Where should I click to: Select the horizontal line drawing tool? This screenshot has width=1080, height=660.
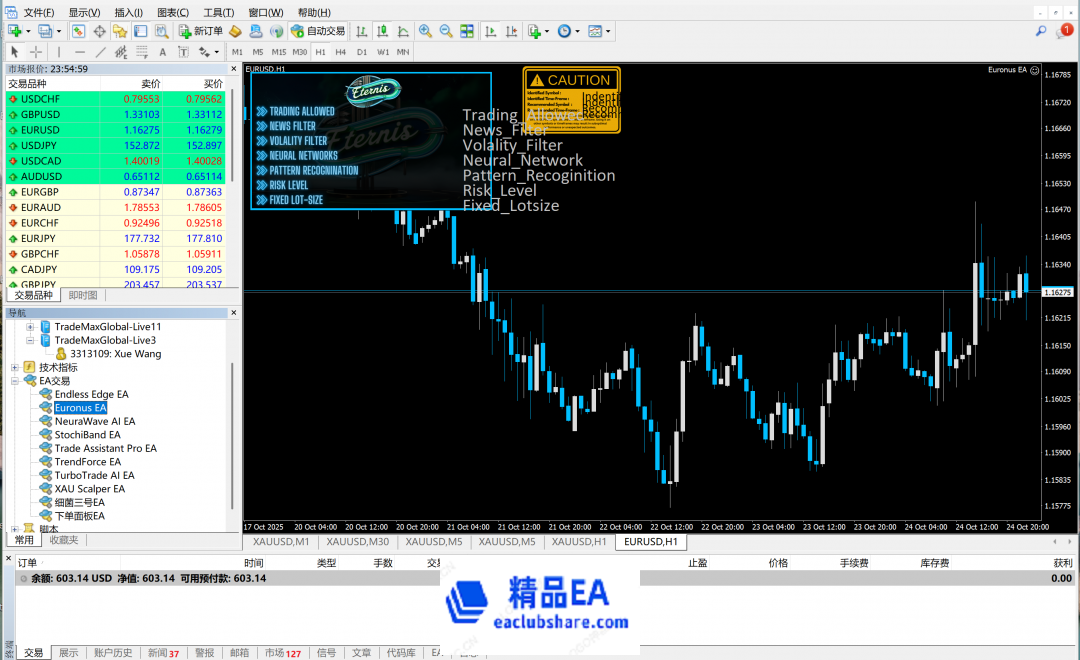[x=80, y=52]
